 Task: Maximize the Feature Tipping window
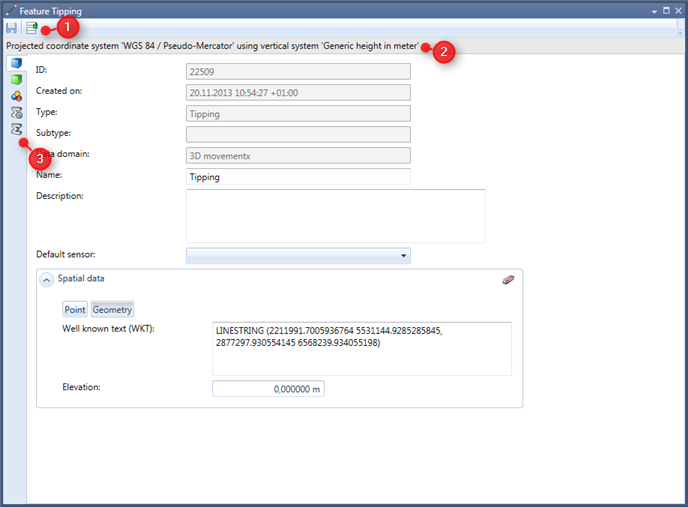(x=666, y=10)
